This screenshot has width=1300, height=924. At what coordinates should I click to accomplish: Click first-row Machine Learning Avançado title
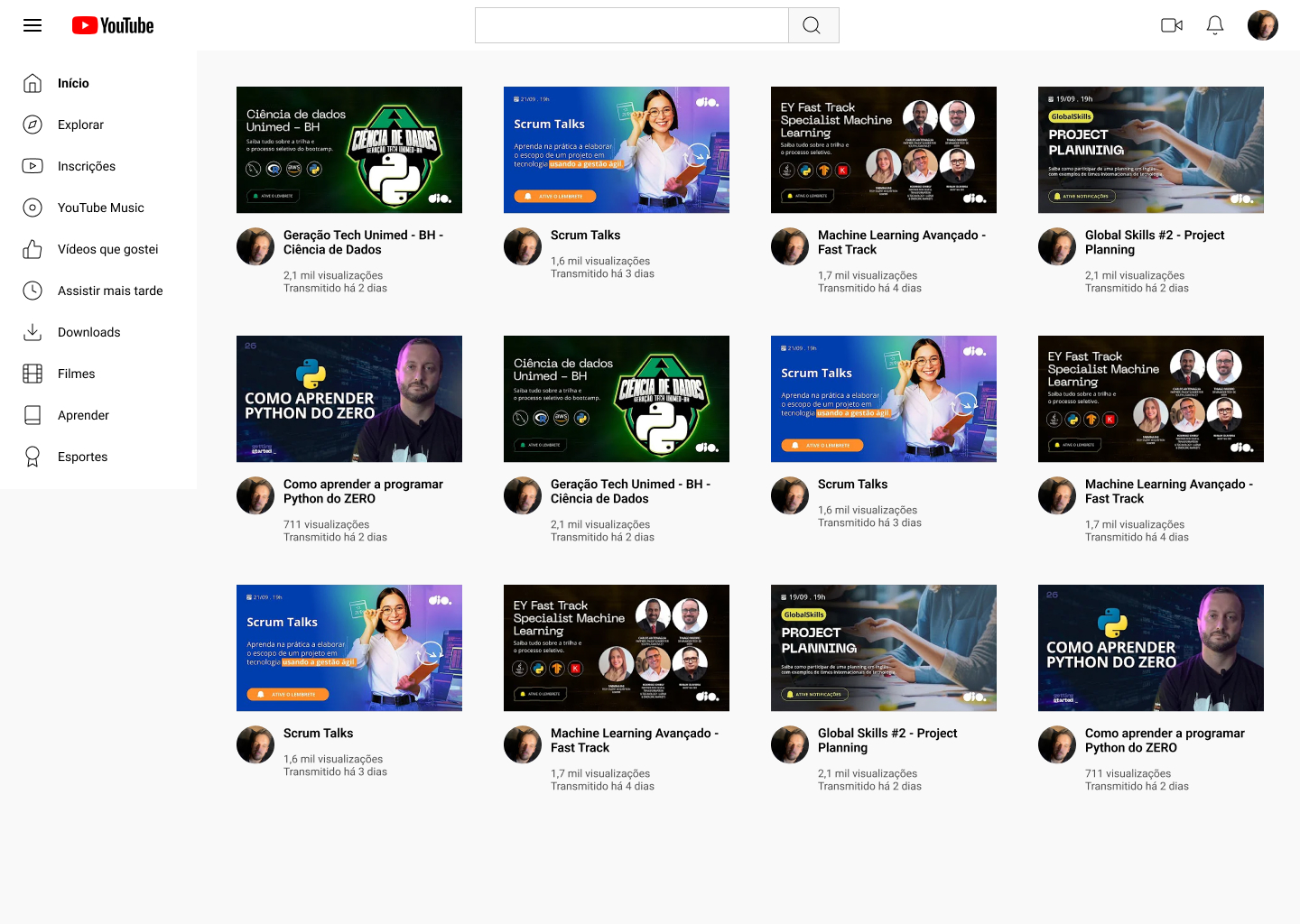click(902, 242)
